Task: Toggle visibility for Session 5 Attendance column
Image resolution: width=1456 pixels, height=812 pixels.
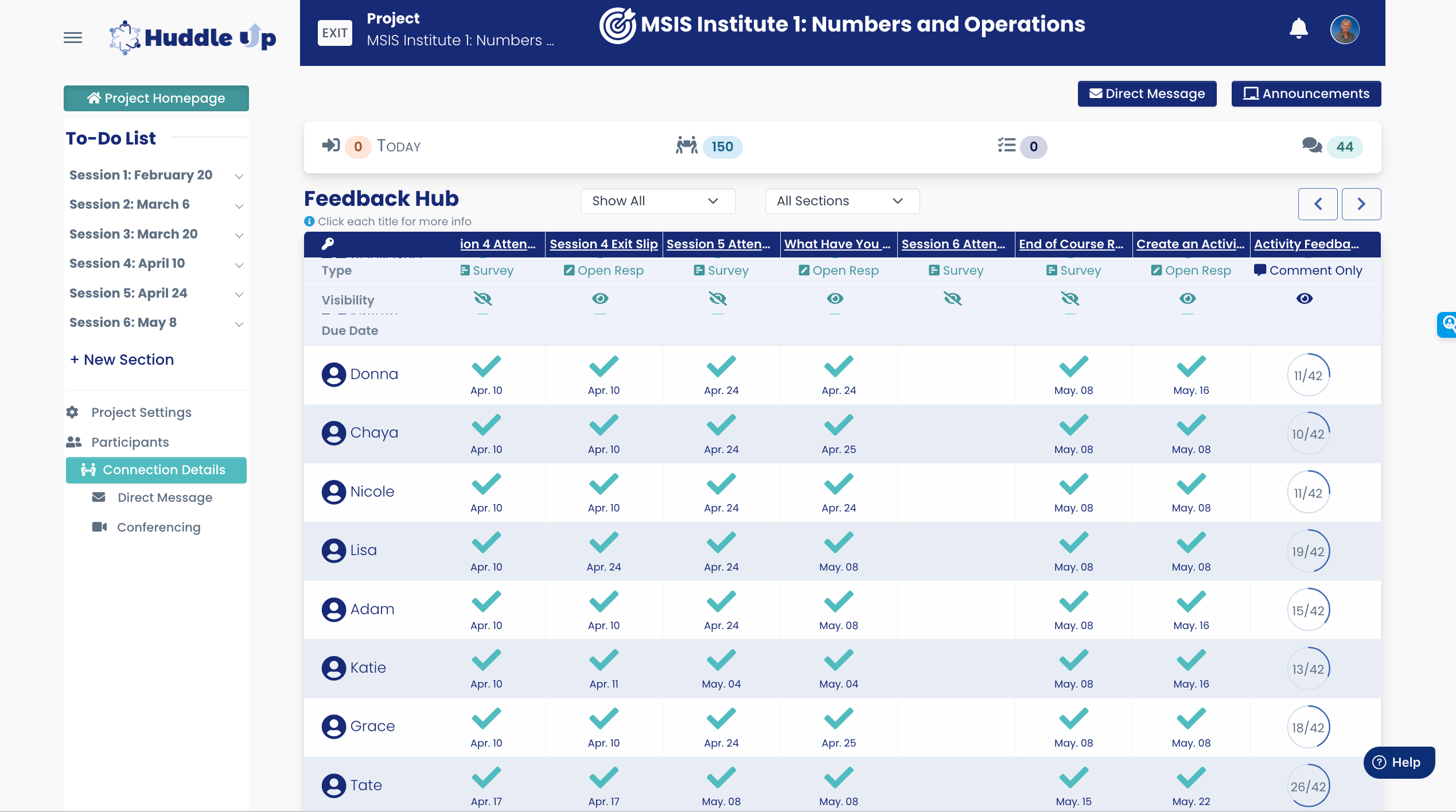Action: 718,298
